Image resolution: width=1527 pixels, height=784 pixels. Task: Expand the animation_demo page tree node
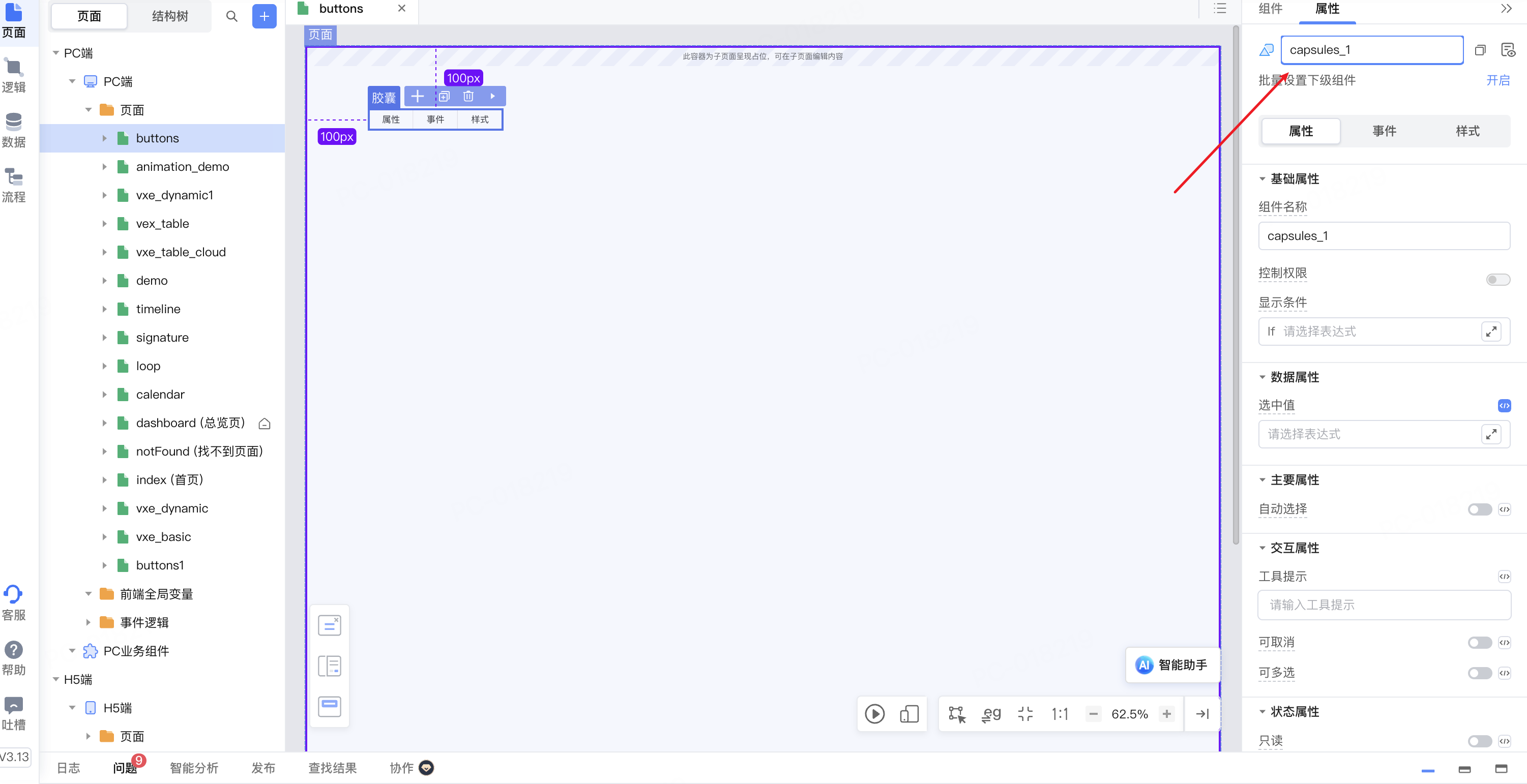(x=104, y=167)
